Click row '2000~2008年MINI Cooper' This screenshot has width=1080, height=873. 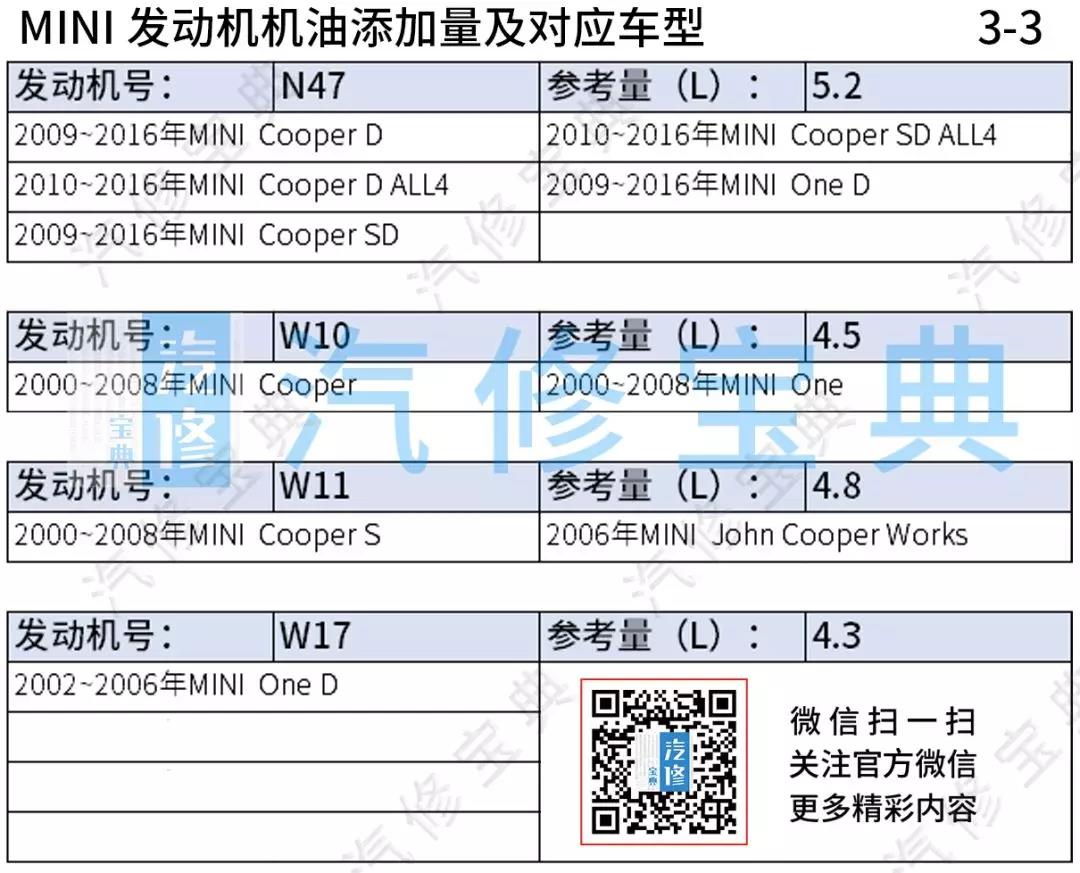click(273, 387)
